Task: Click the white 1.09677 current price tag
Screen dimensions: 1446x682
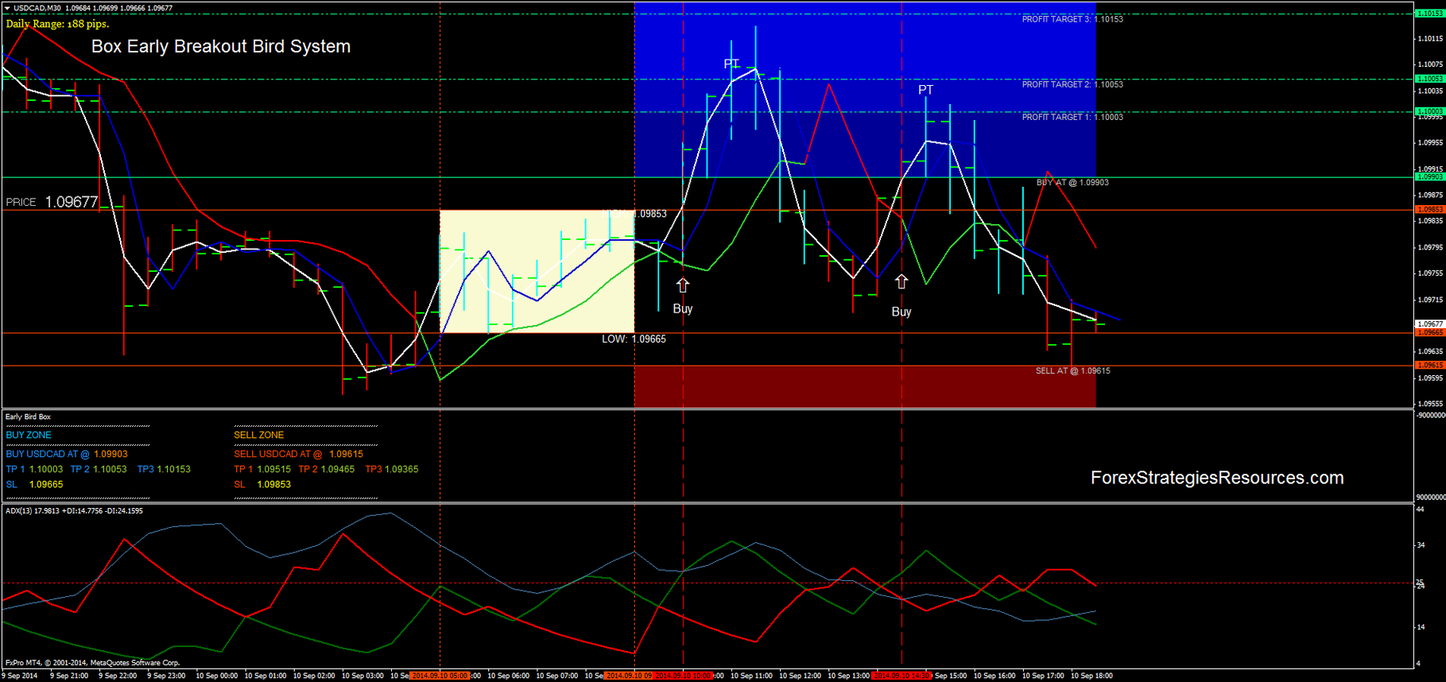Action: click(x=1428, y=324)
